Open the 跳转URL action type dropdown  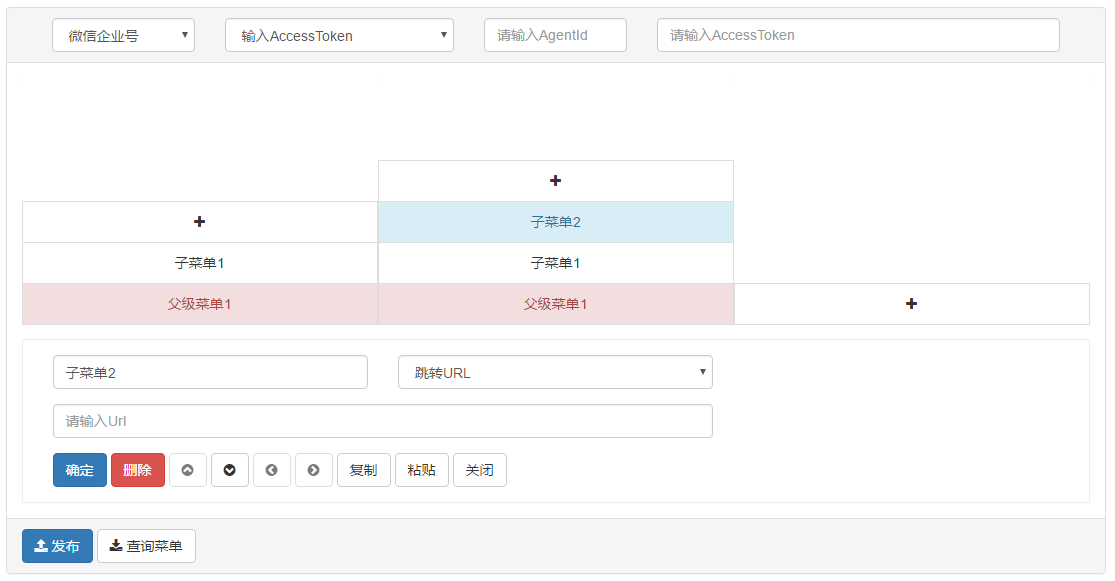(555, 373)
